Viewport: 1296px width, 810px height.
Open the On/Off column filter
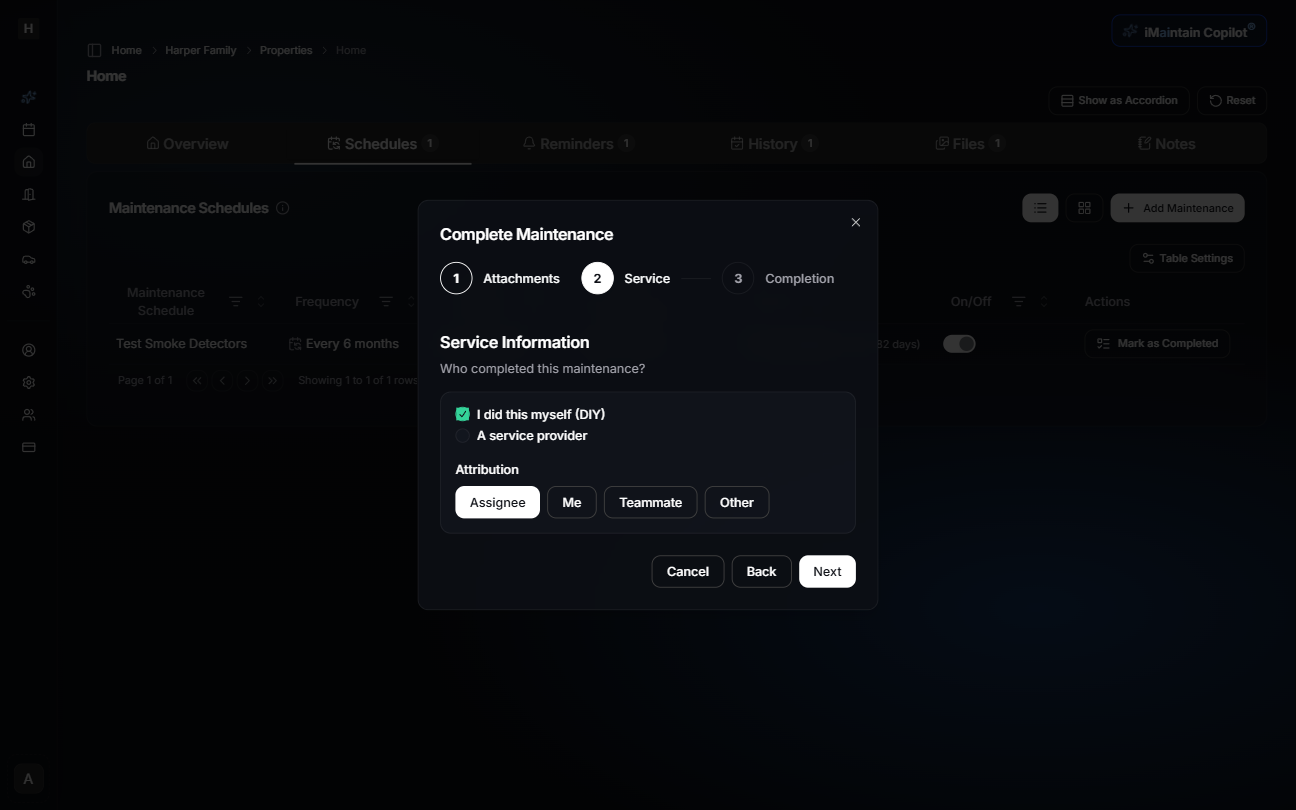pos(1018,300)
